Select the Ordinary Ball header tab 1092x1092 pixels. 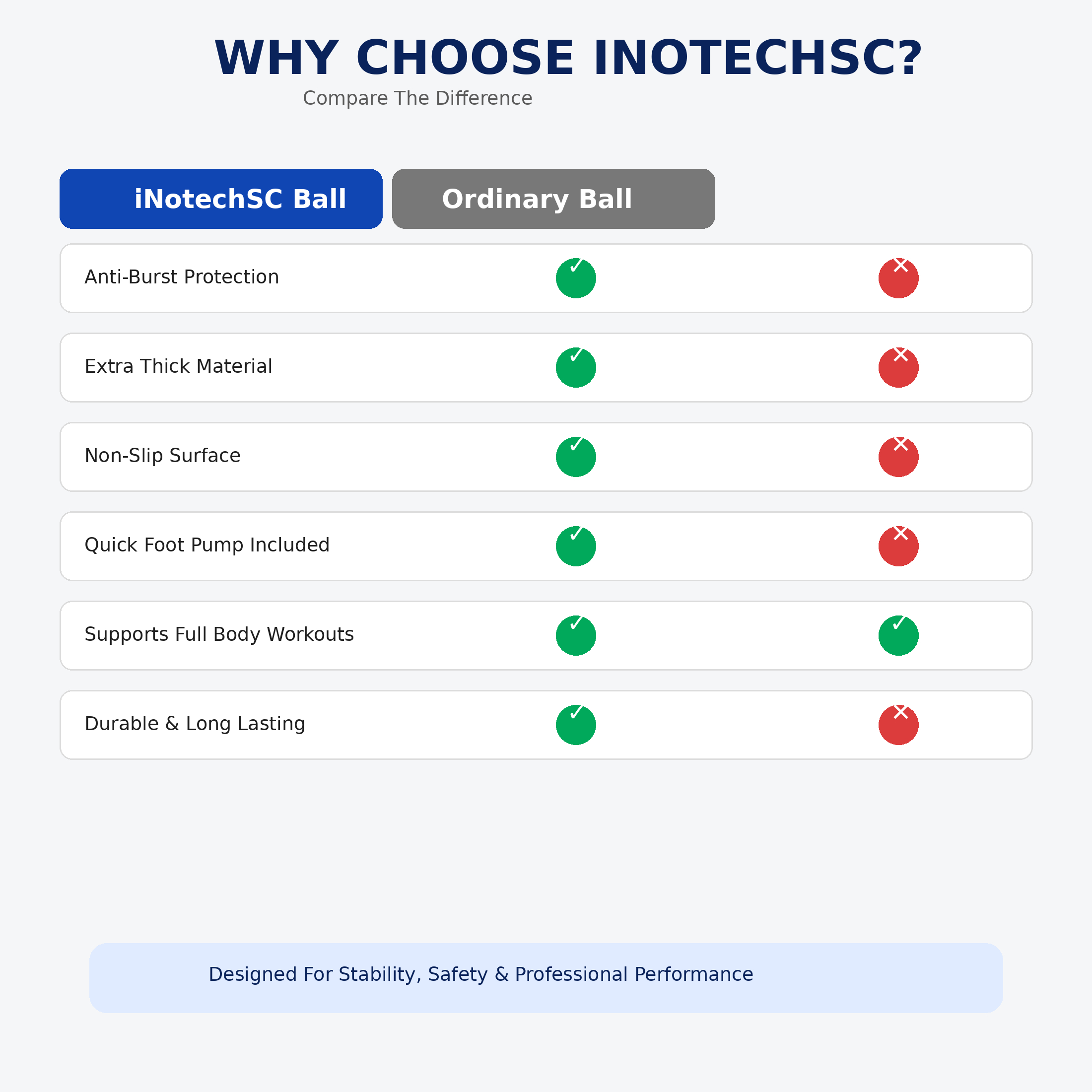(x=553, y=199)
